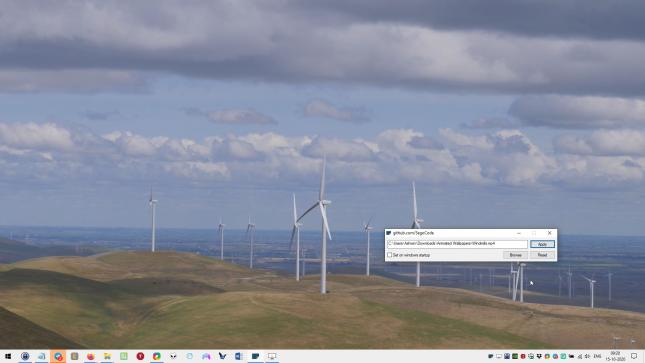The width and height of the screenshot is (645, 363).
Task: Click Apply to set the video wallpaper
Action: click(542, 244)
